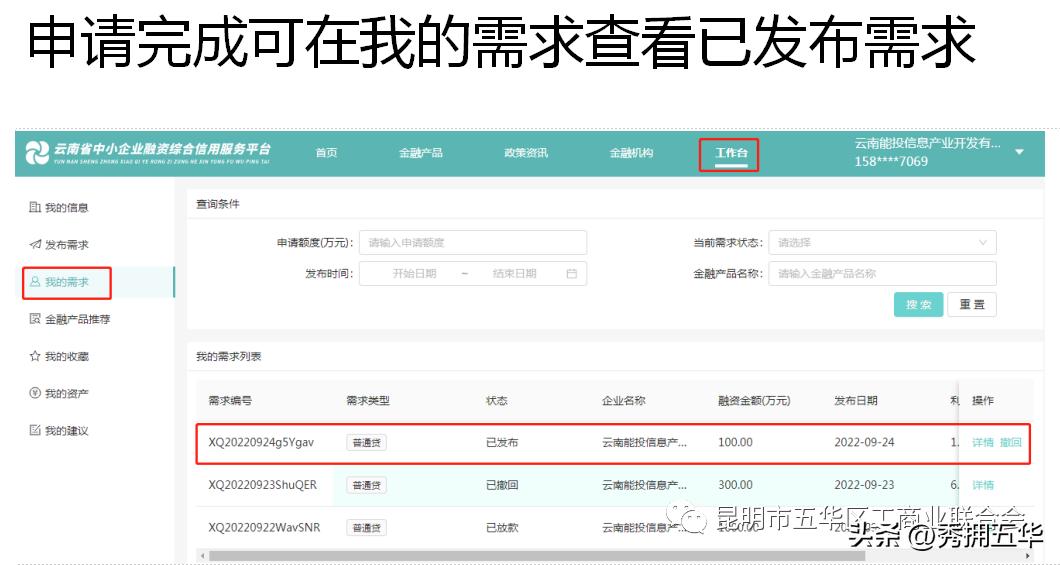The image size is (1060, 565).
Task: Click the account name 云南能投信息产业开发有...
Action: tap(928, 143)
